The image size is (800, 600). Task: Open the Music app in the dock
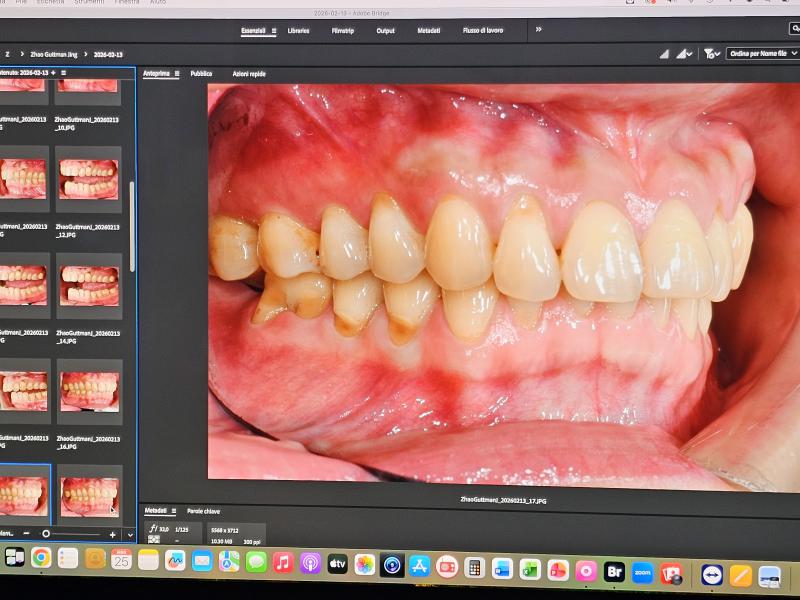coord(283,563)
